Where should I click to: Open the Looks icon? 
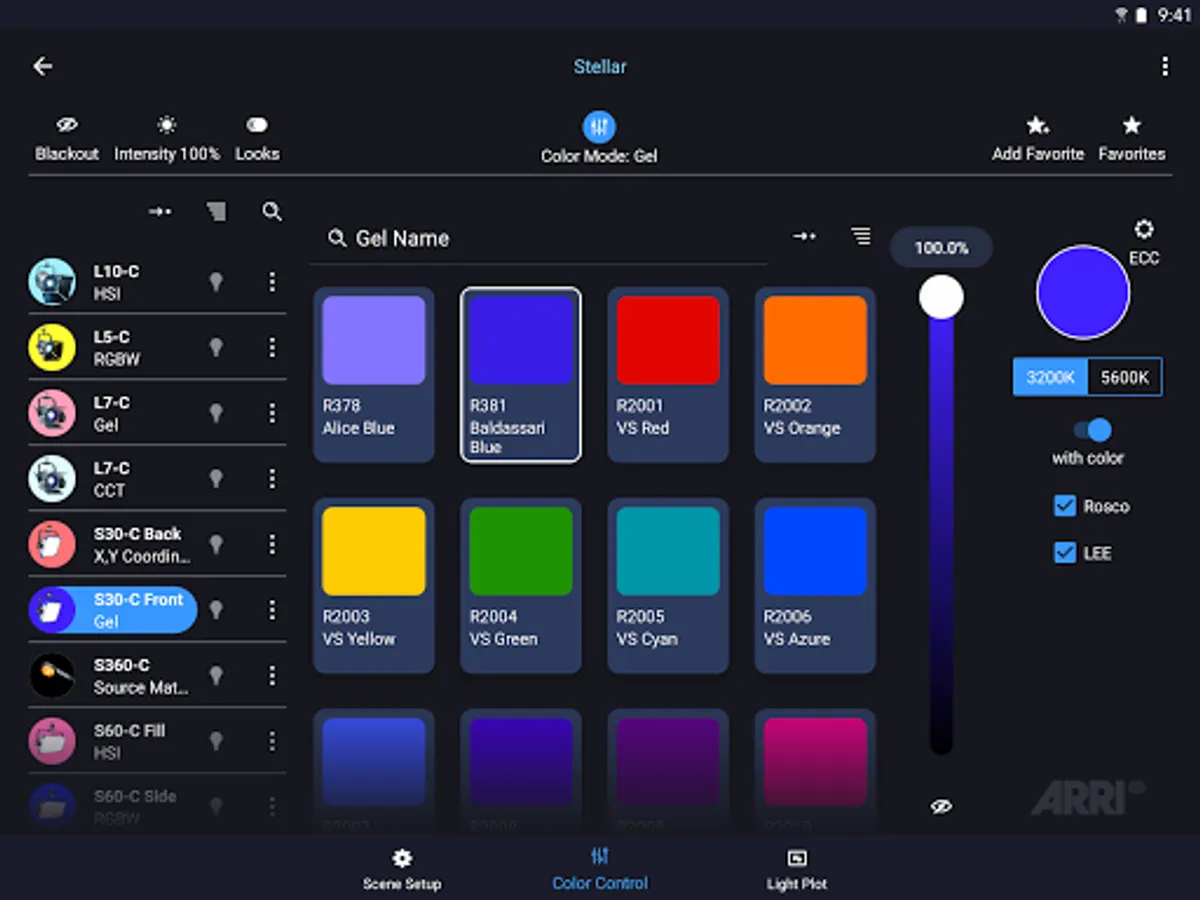[x=257, y=125]
